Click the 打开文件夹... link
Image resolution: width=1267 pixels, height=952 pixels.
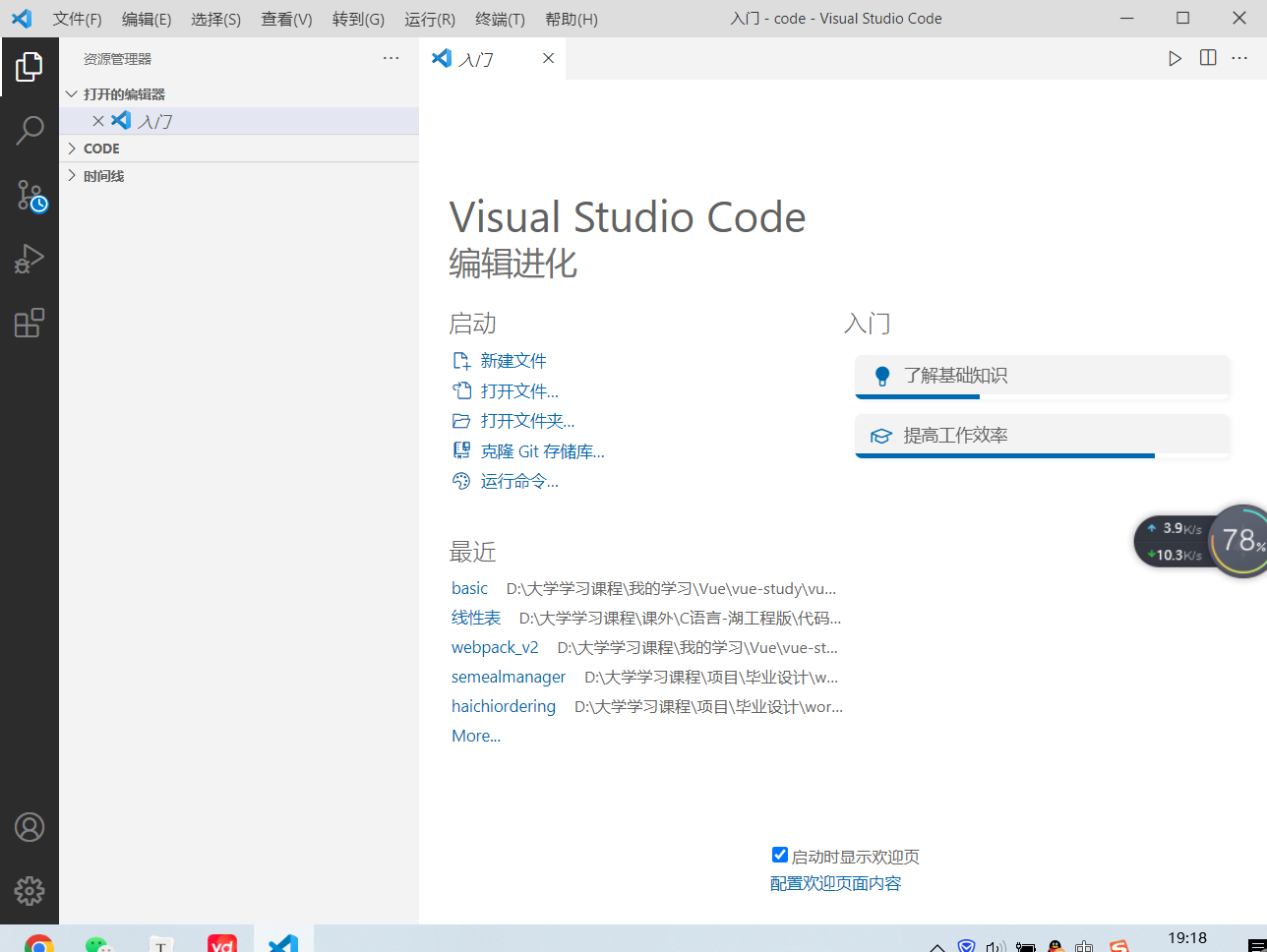tap(527, 421)
